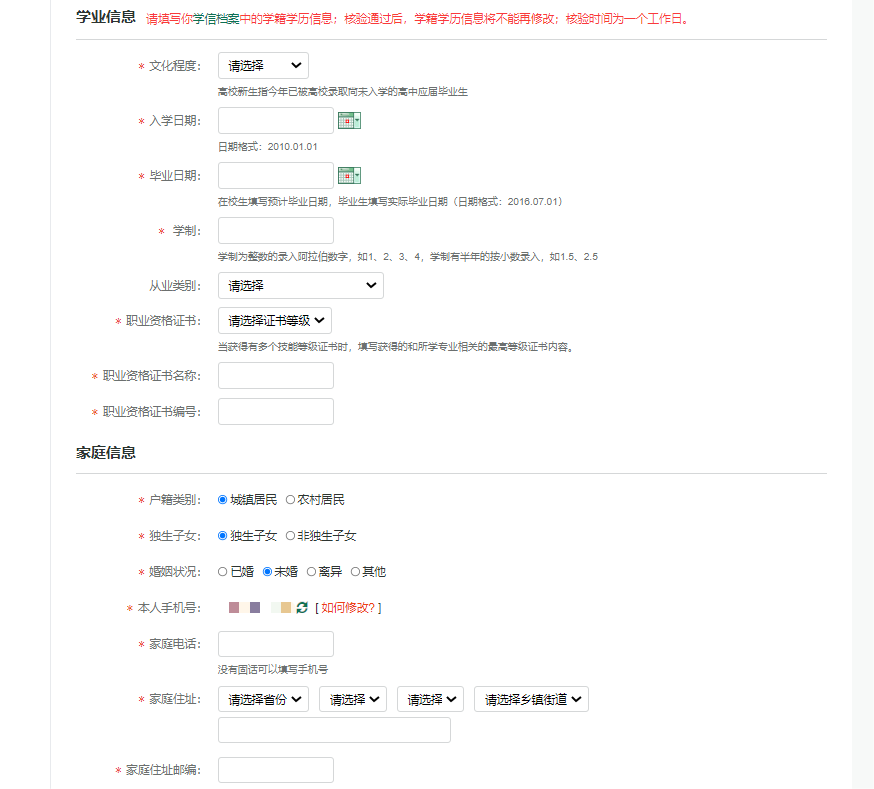Screen dimensions: 874x789
Task: Click the 家庭电话 phone input field
Action: click(275, 643)
